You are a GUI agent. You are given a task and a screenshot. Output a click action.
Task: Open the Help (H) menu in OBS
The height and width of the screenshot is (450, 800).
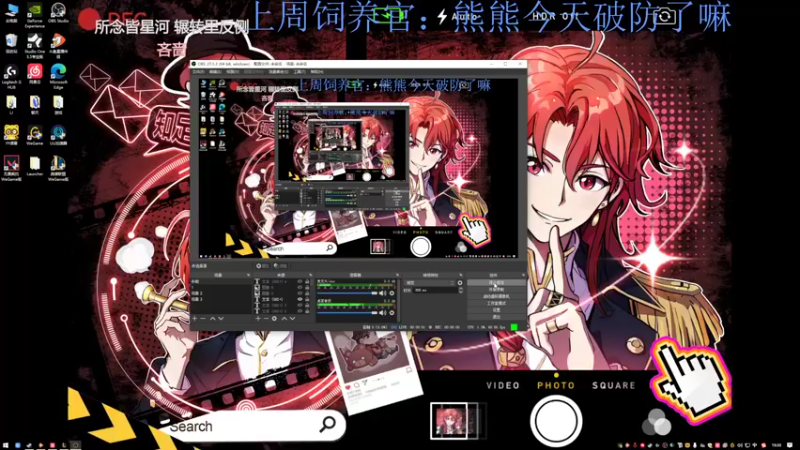(x=317, y=71)
